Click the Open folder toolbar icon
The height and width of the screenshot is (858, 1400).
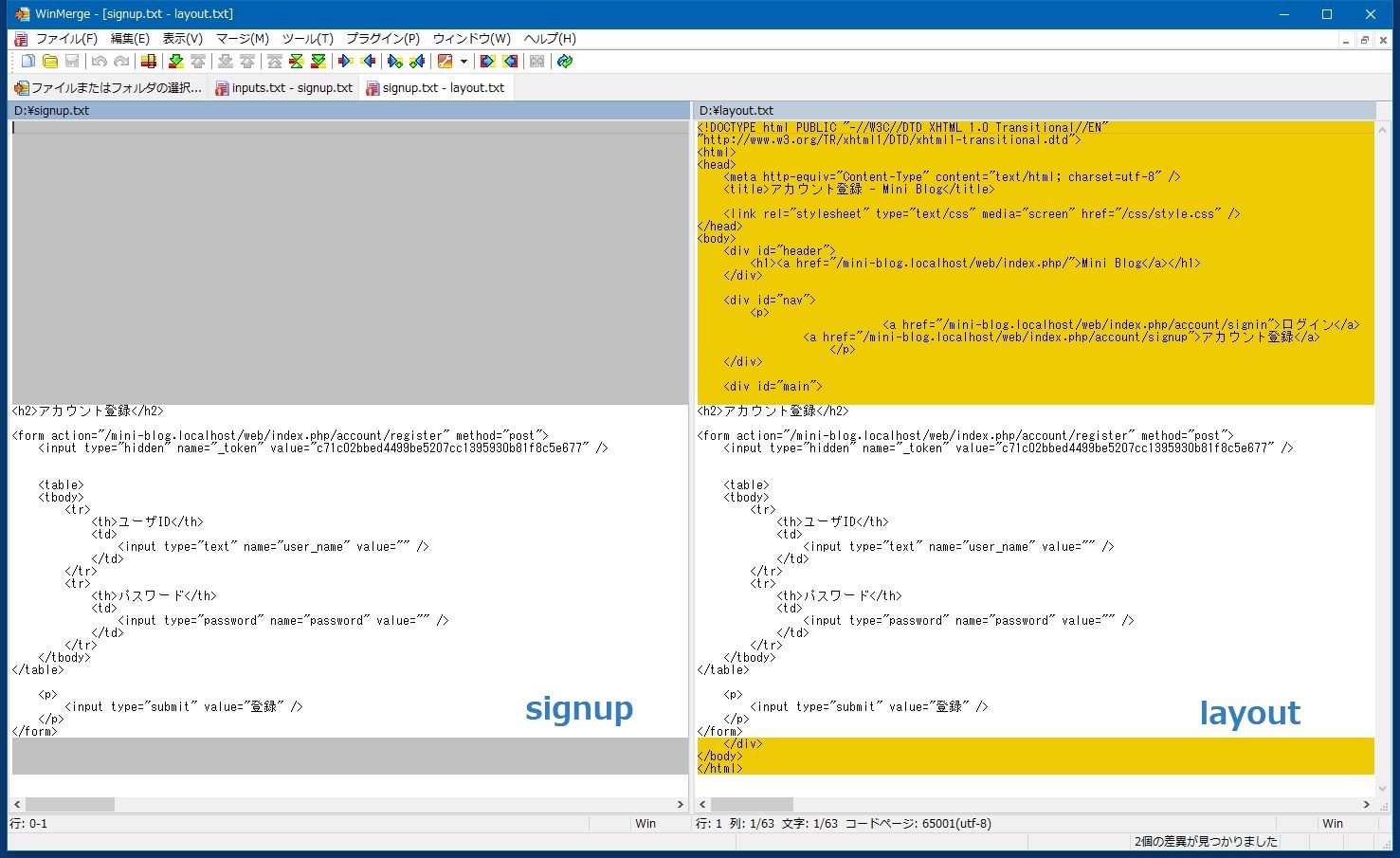coord(50,62)
